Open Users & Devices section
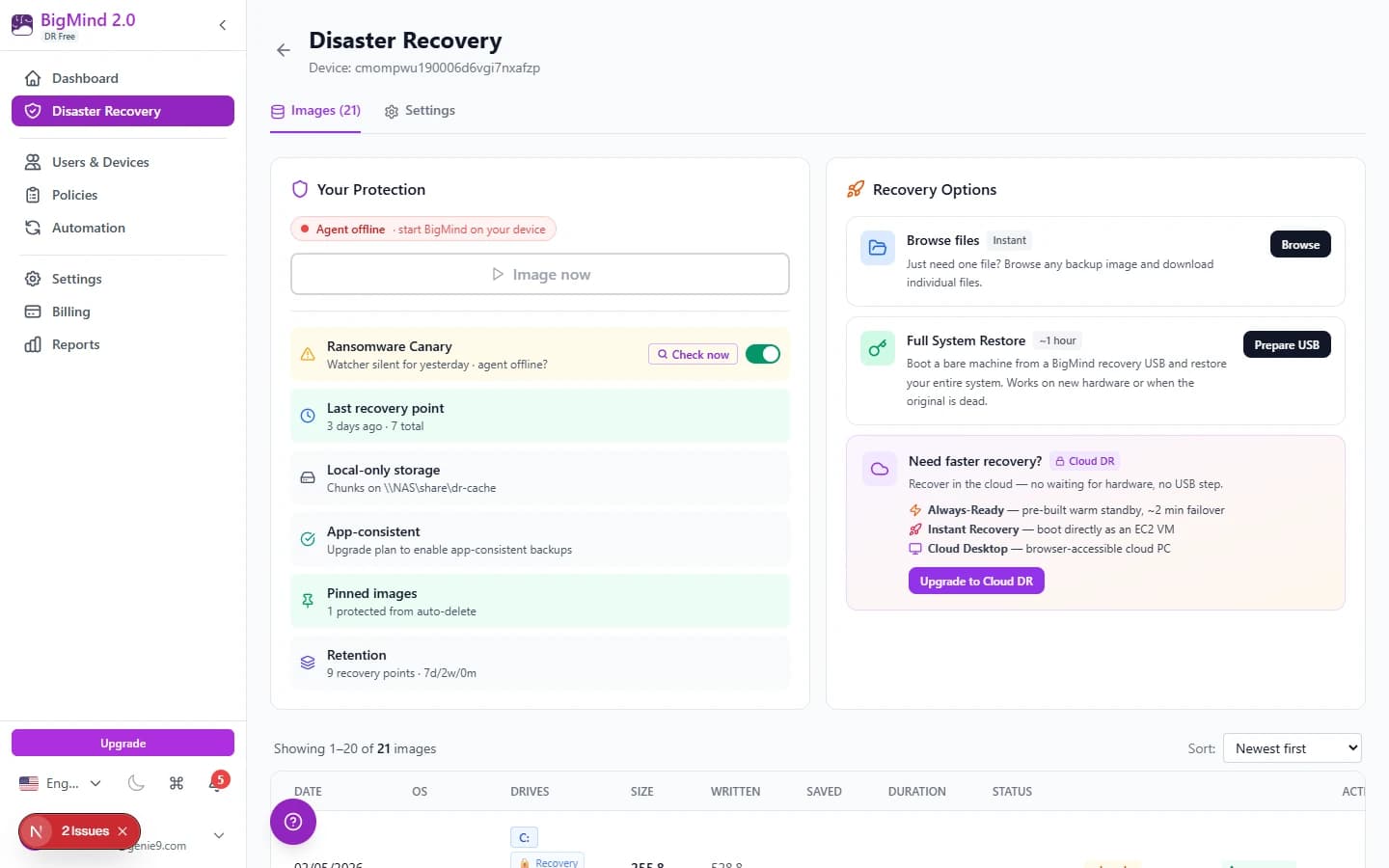Viewport: 1389px width, 868px height. point(123,162)
